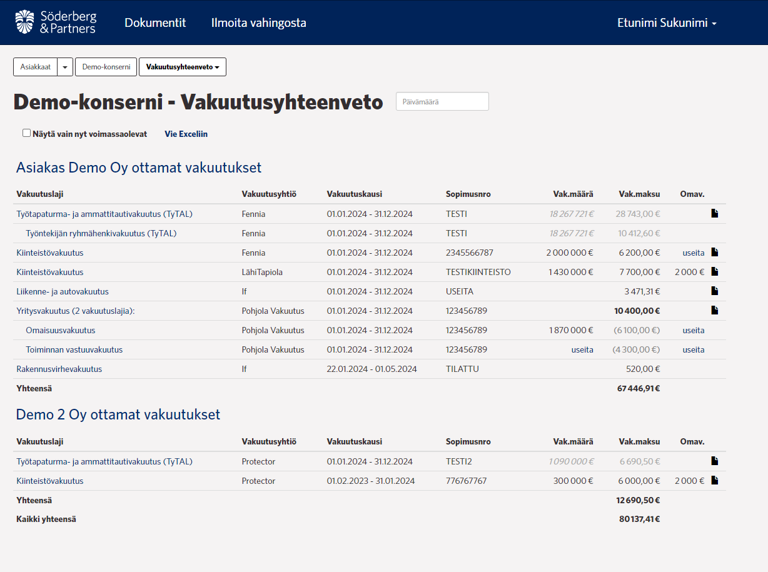Select total 67 446,91 € value
Screen dimensions: 768x572
tap(638, 388)
